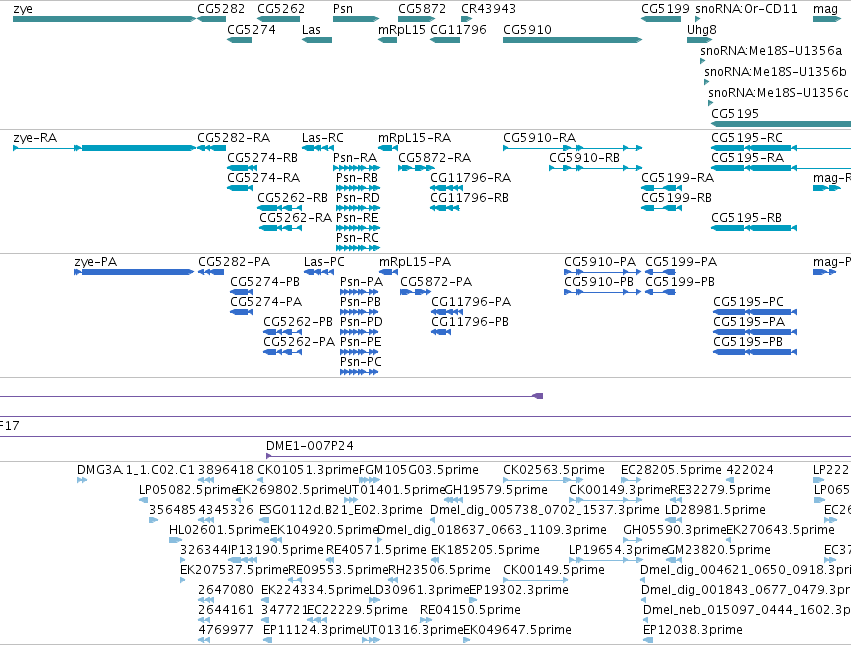851x645 pixels.
Task: Select the CG5195-PC protein label
Action: pos(748,301)
